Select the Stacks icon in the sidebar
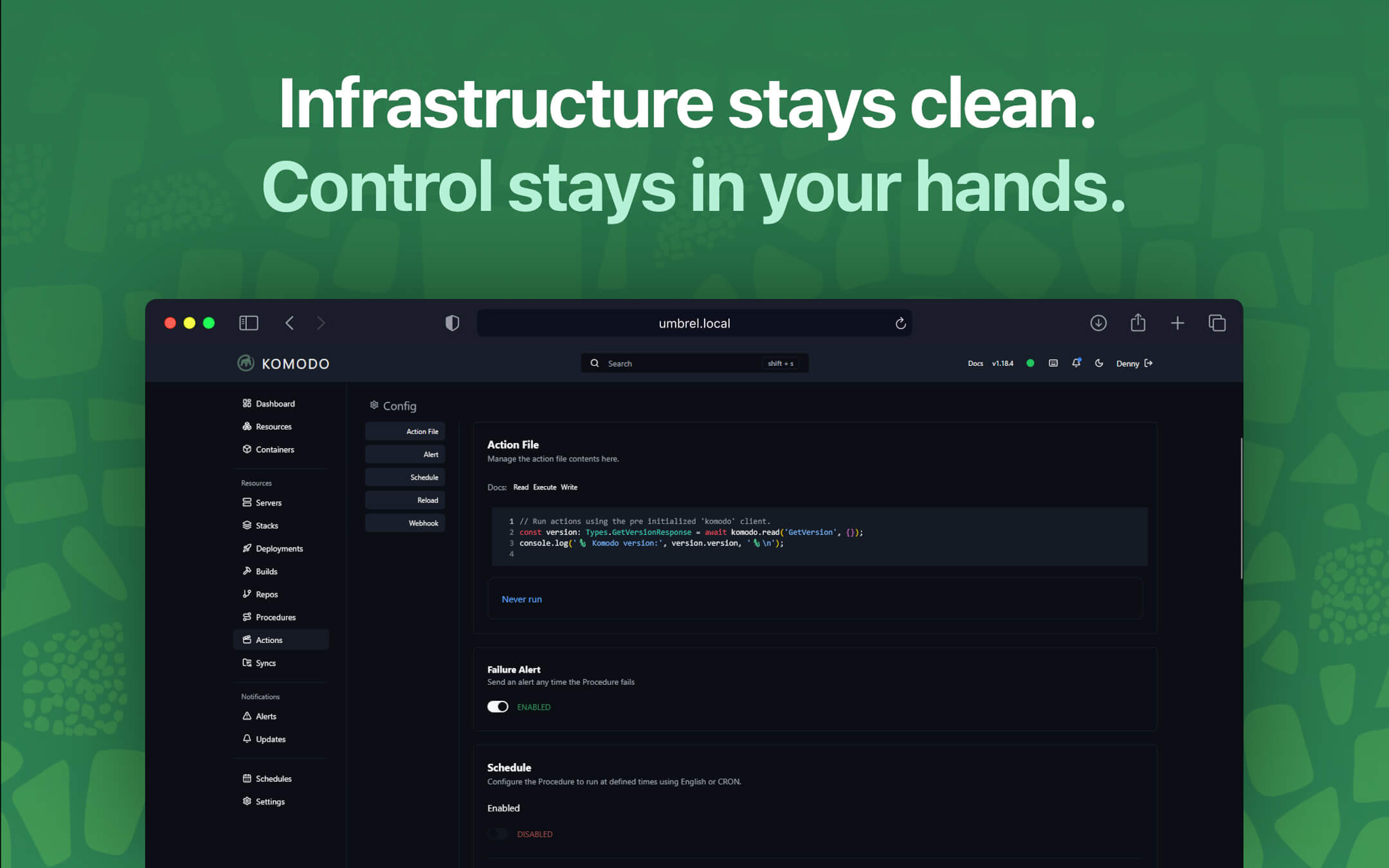 click(248, 525)
